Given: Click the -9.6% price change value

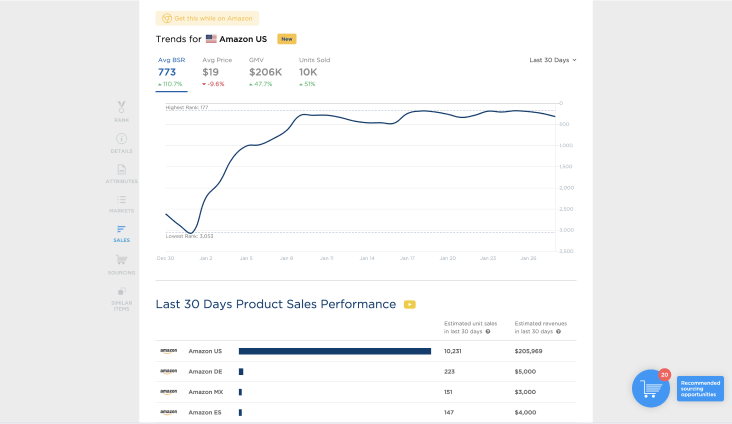Looking at the screenshot, I should [x=213, y=84].
